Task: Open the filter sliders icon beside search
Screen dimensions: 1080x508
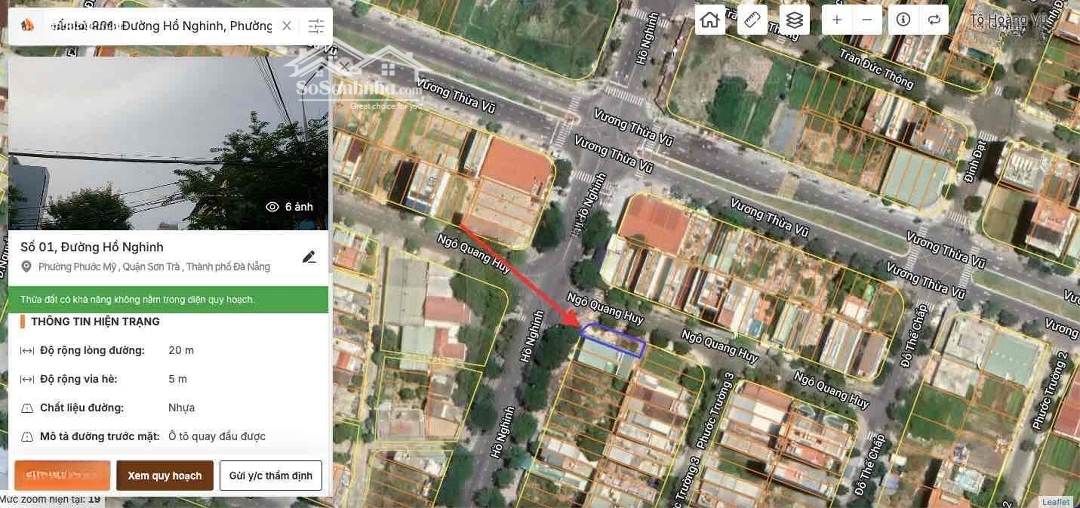Action: 316,26
